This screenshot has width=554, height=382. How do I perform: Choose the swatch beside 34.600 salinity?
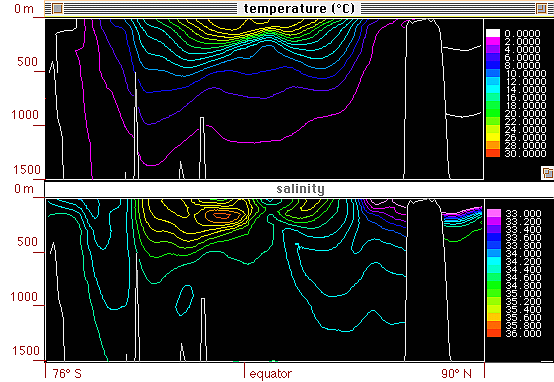(x=494, y=277)
